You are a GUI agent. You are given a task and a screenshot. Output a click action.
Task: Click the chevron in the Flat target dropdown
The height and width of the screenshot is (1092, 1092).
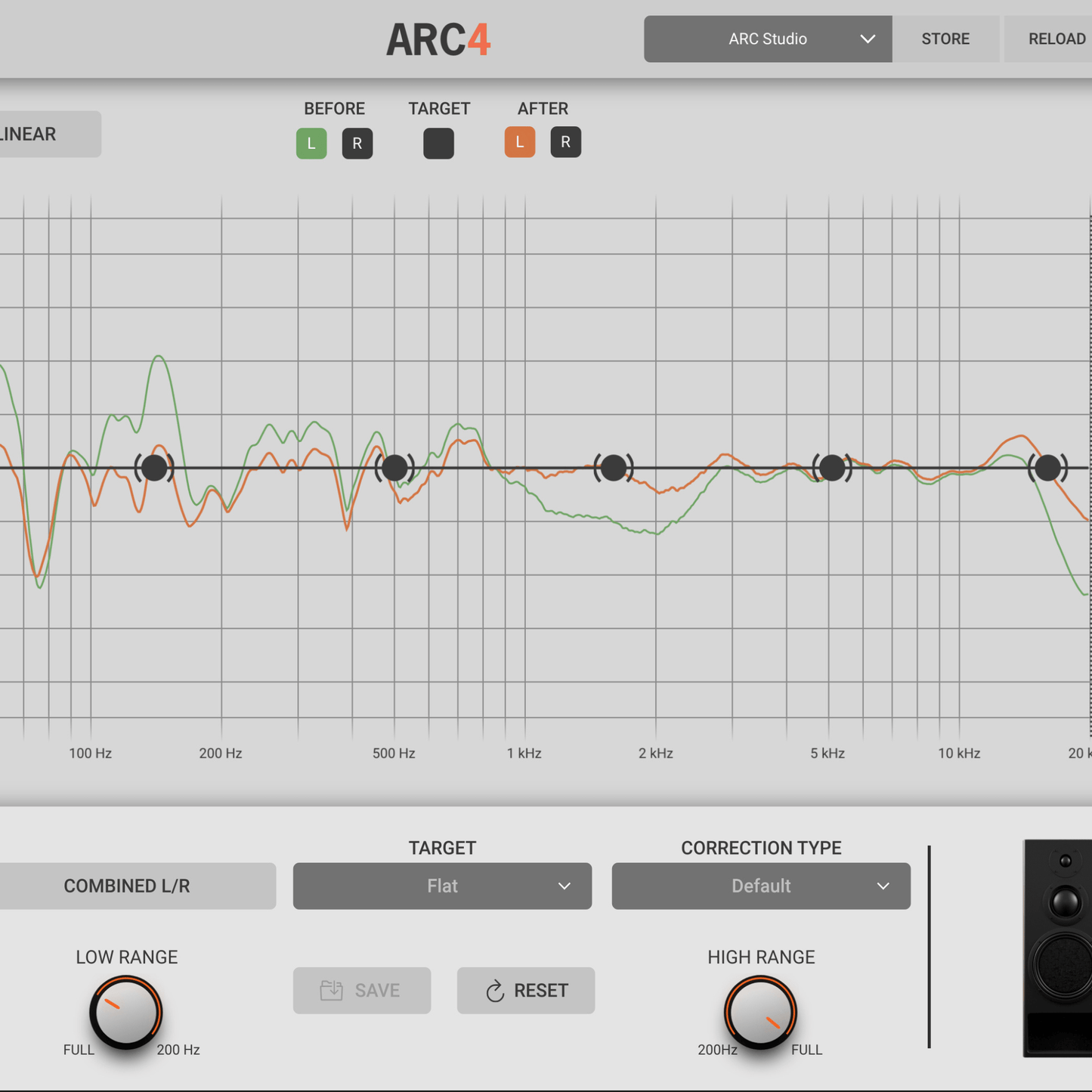(565, 886)
